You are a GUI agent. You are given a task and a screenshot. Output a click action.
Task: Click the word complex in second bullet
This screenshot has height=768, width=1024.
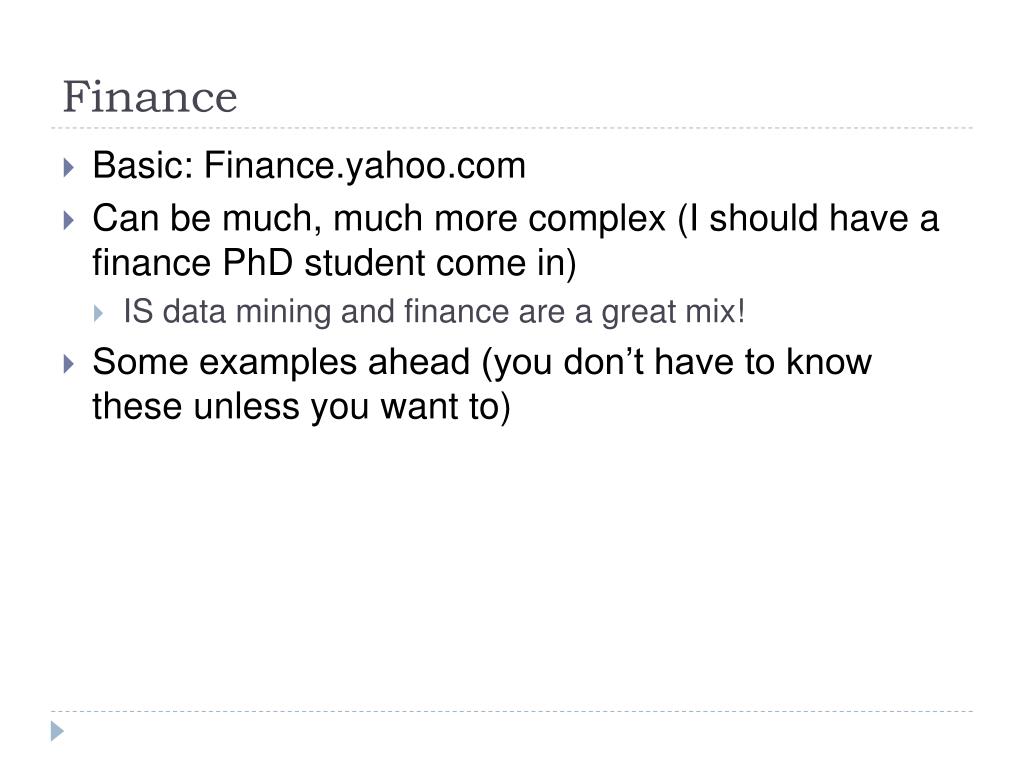597,220
